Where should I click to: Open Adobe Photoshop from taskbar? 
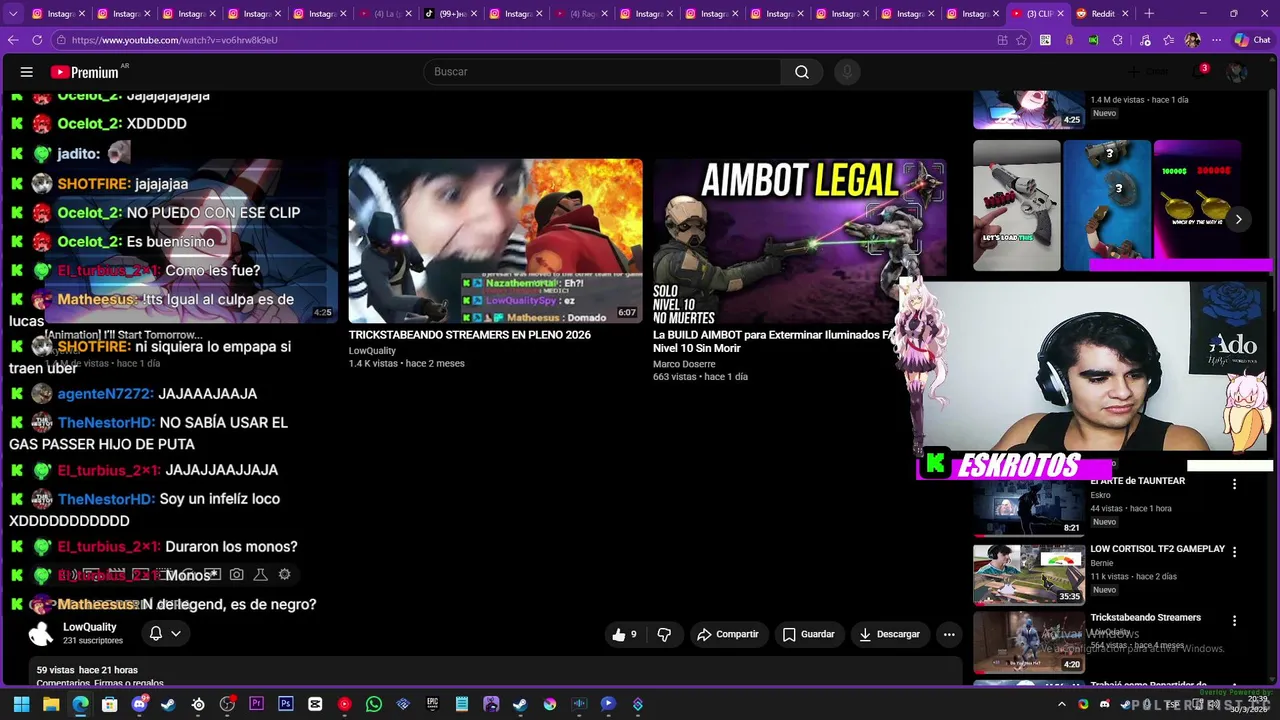point(286,704)
